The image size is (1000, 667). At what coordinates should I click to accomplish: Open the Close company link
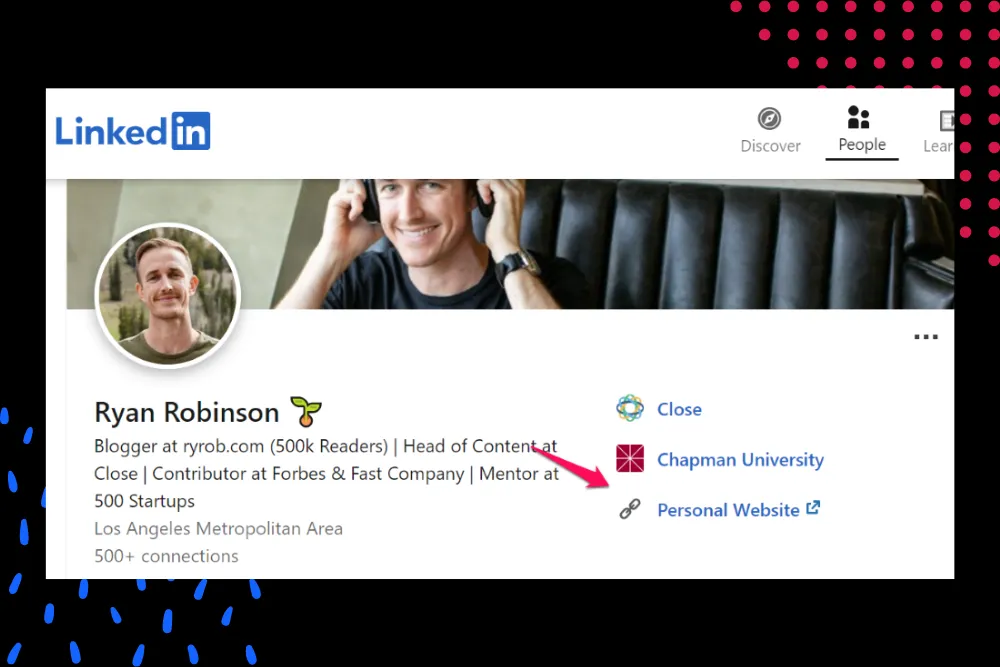tap(679, 409)
